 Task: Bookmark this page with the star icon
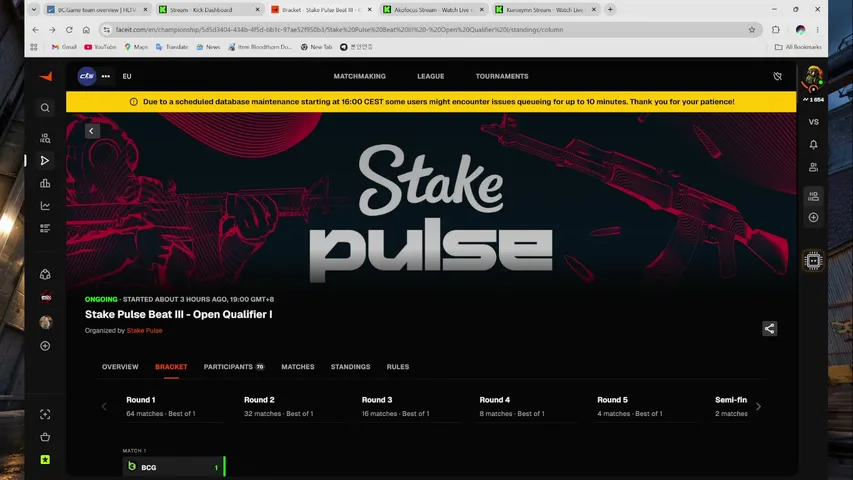(x=752, y=30)
